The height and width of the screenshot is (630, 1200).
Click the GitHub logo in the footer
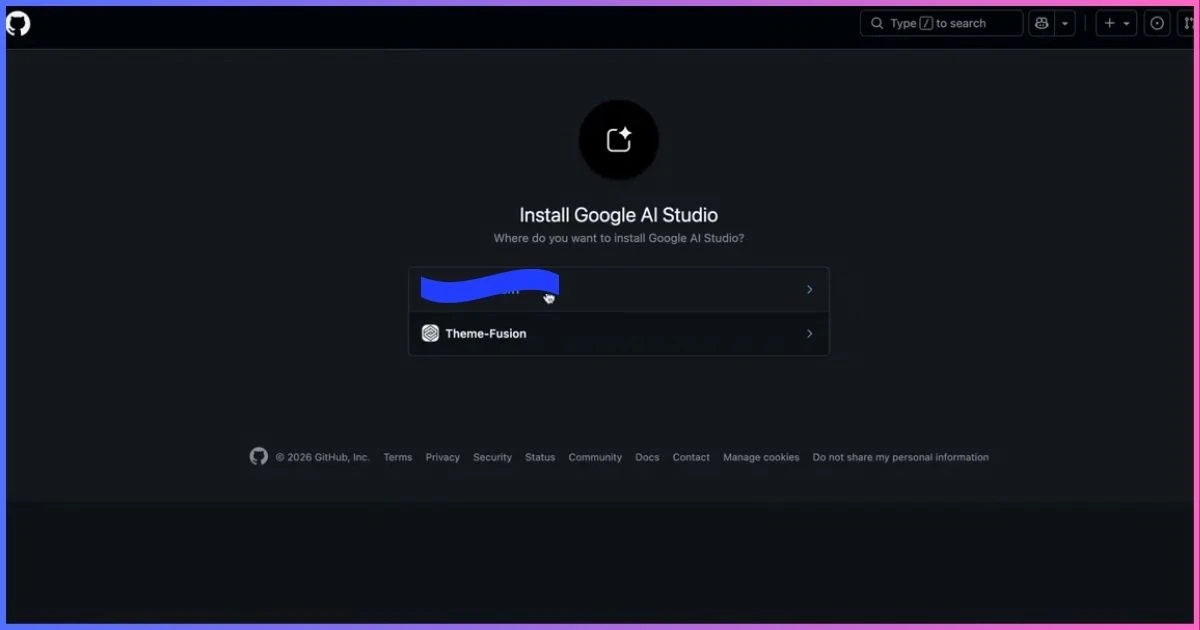[x=259, y=457]
